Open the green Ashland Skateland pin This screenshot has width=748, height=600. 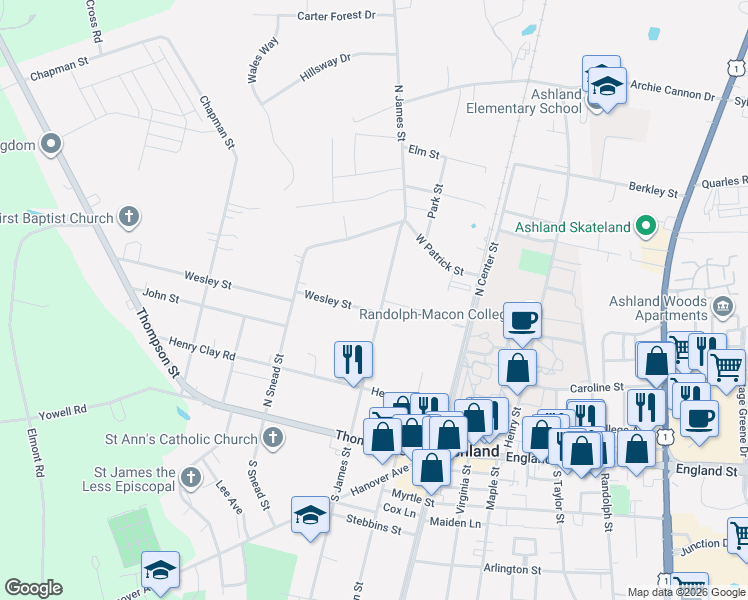click(x=646, y=227)
